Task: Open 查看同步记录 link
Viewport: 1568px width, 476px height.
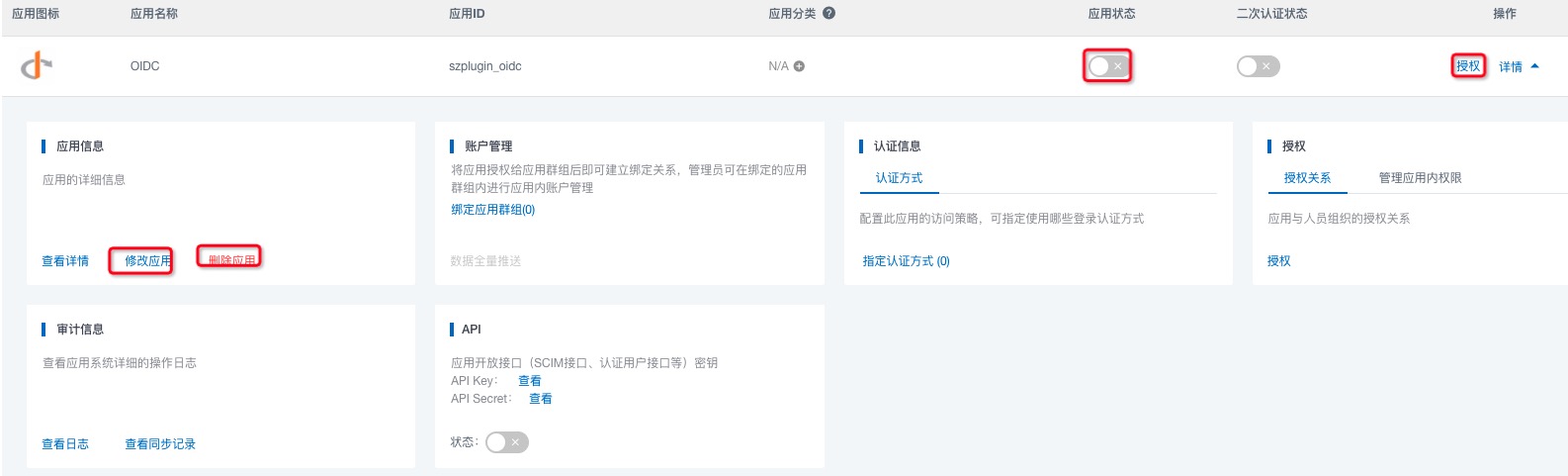Action: point(160,444)
